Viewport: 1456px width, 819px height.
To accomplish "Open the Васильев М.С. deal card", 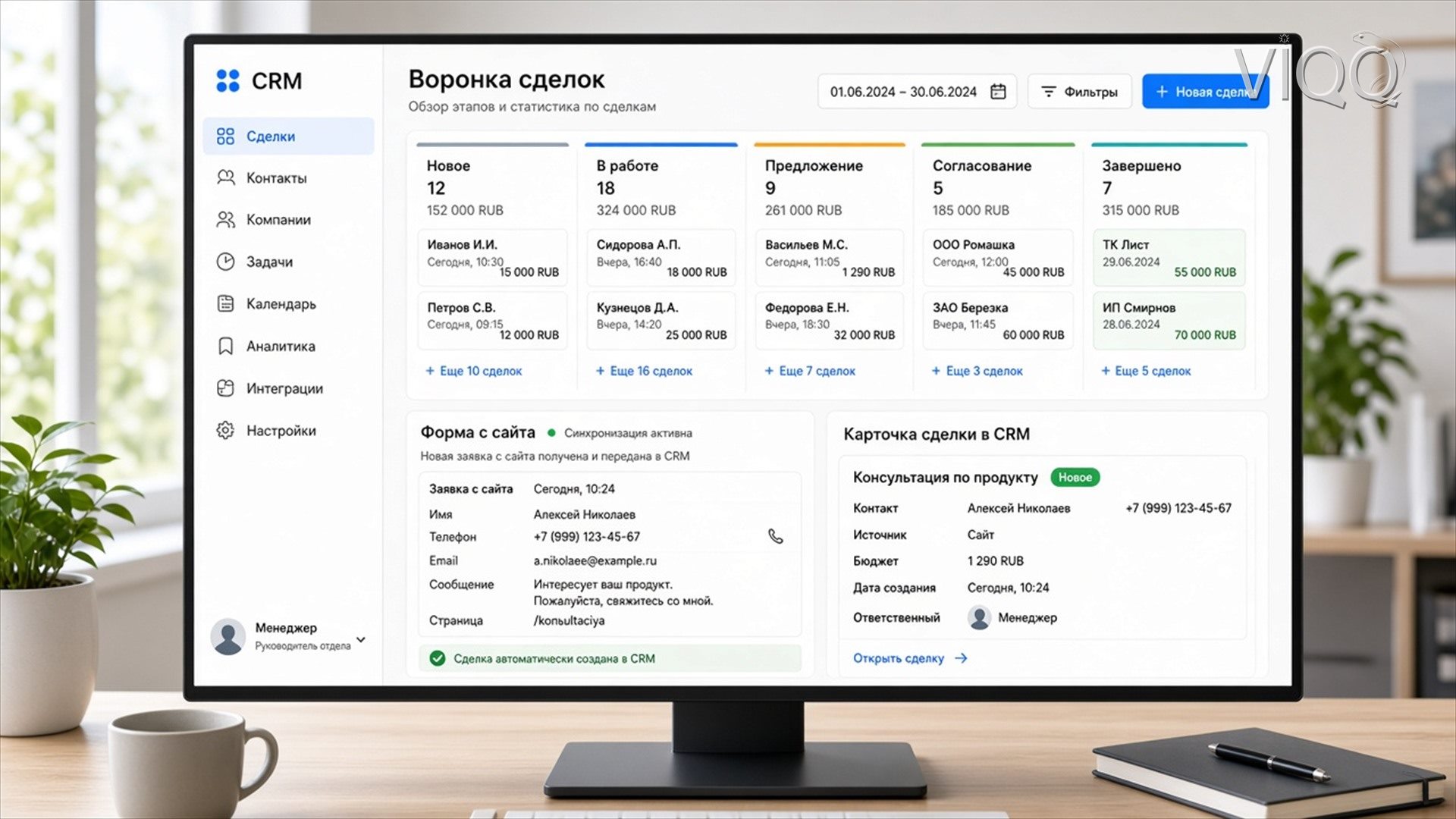I will tap(830, 258).
